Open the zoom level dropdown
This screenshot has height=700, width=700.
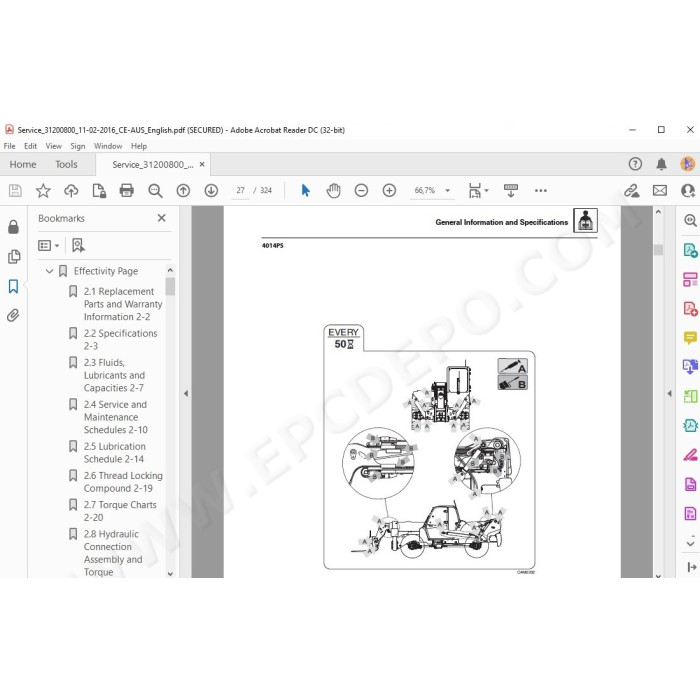[447, 191]
